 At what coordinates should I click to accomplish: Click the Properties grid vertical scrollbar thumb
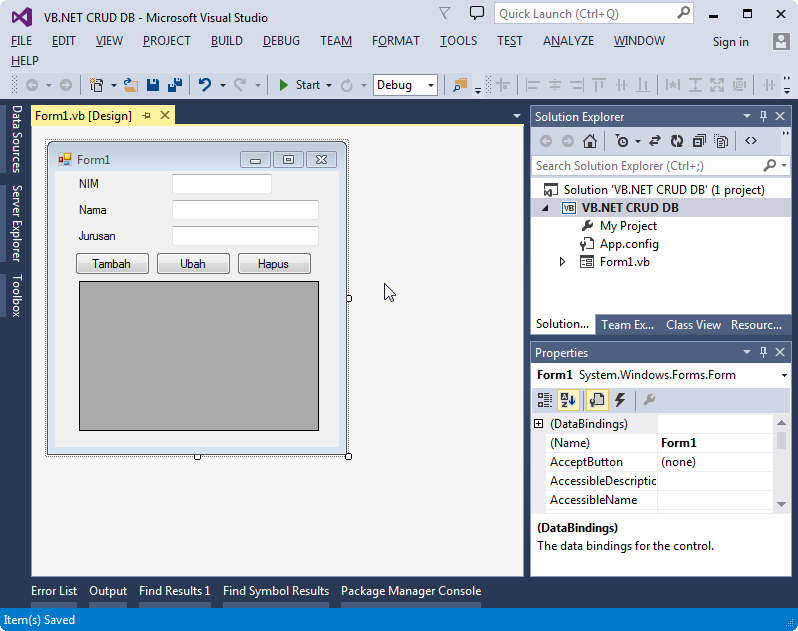pos(782,440)
